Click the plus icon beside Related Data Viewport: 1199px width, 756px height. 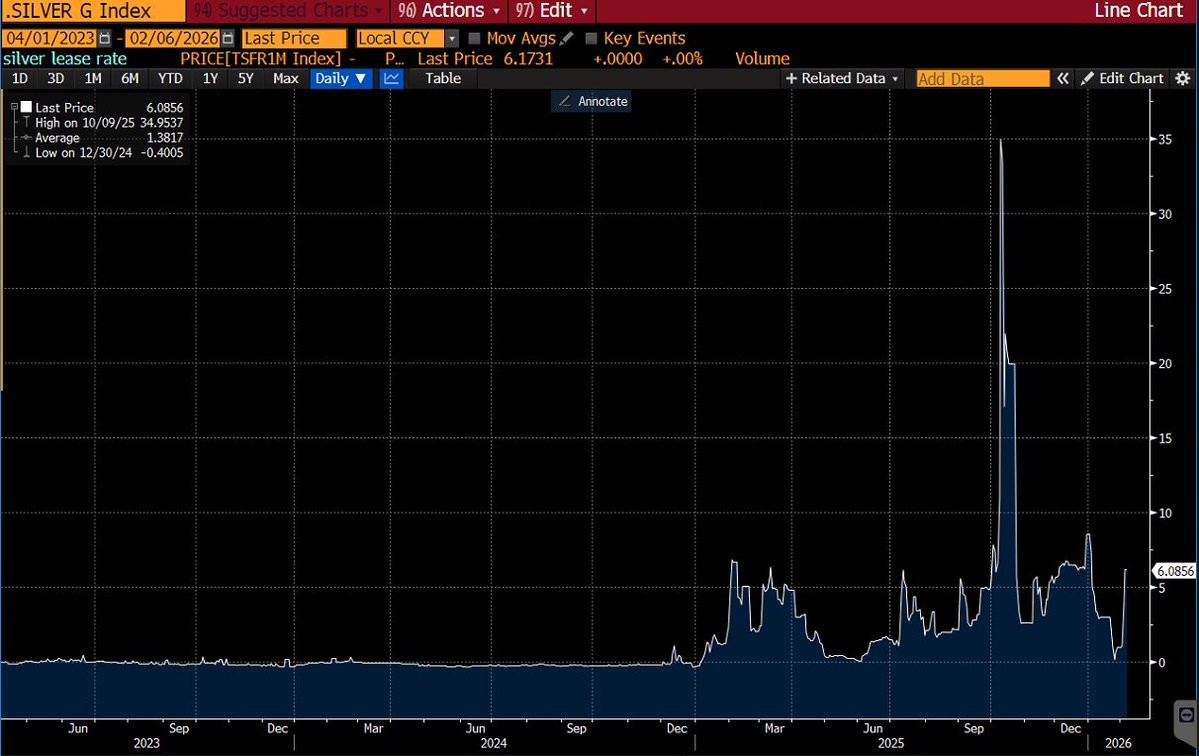click(793, 78)
